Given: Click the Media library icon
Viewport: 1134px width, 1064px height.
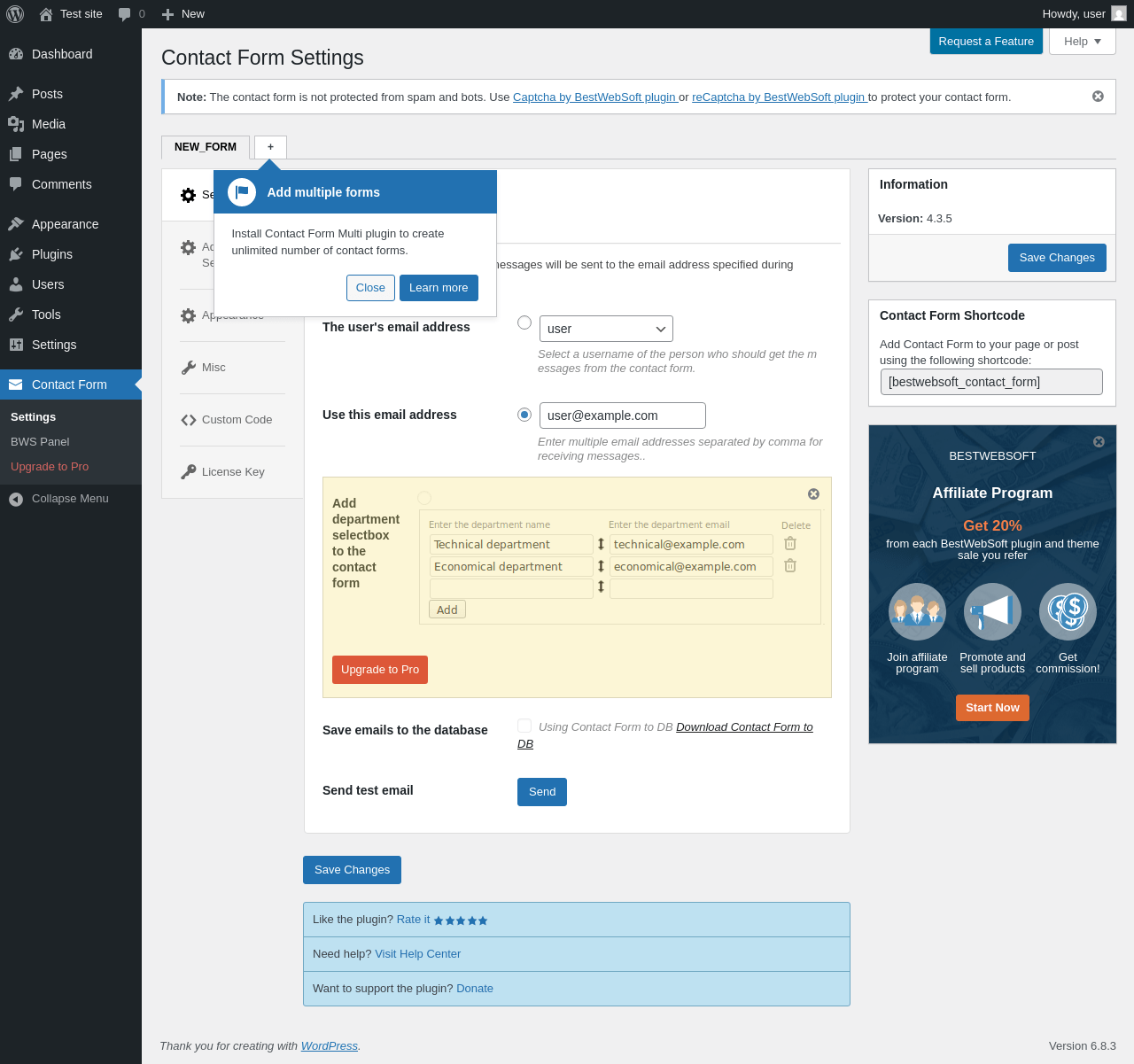Looking at the screenshot, I should click(x=16, y=124).
